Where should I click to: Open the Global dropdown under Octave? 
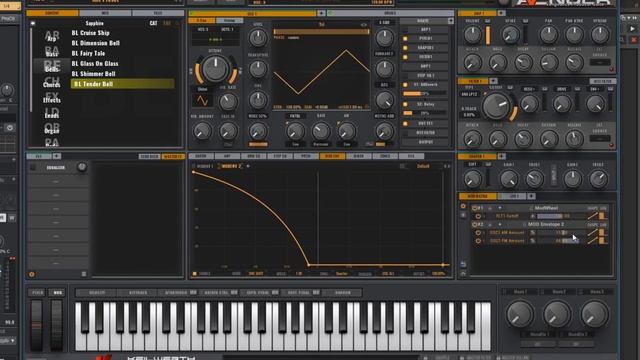coord(202,89)
